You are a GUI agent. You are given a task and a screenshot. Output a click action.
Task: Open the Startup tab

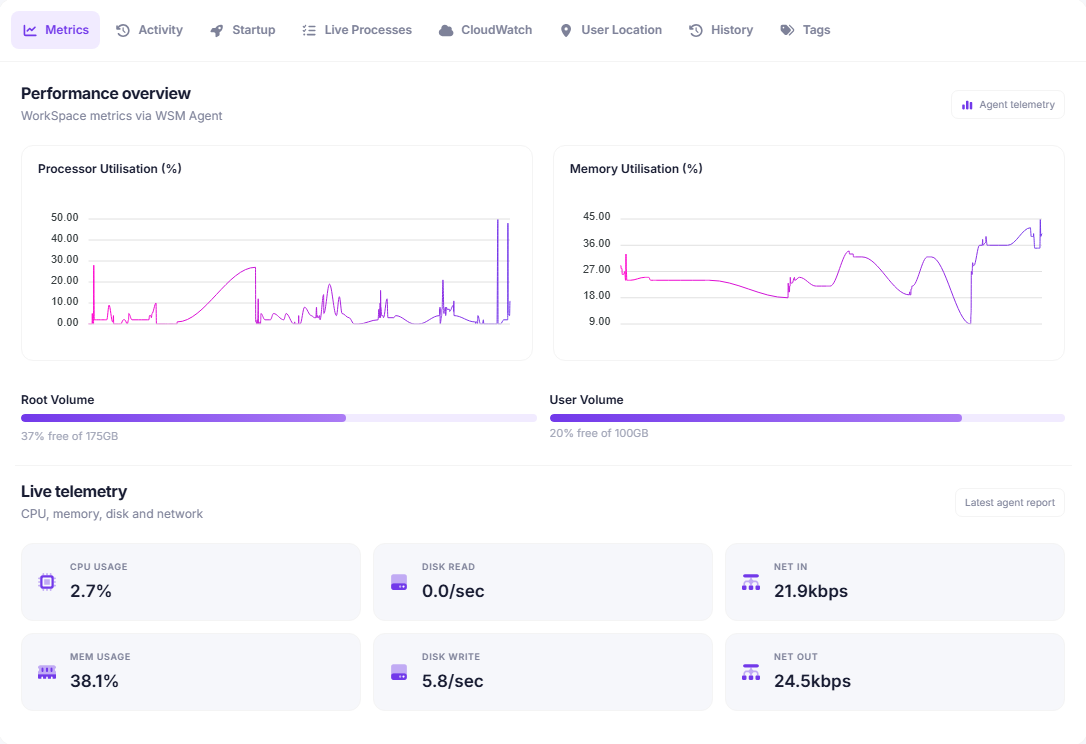click(243, 30)
